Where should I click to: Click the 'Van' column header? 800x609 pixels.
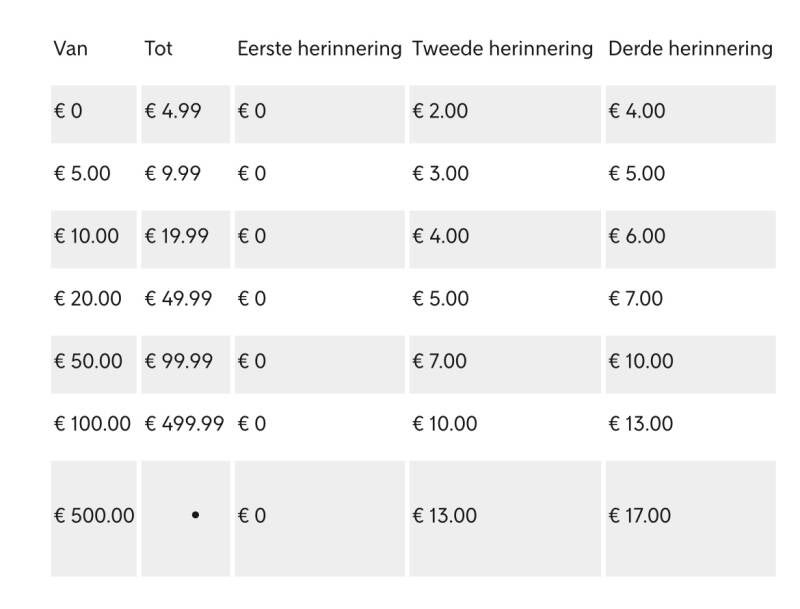coord(70,48)
